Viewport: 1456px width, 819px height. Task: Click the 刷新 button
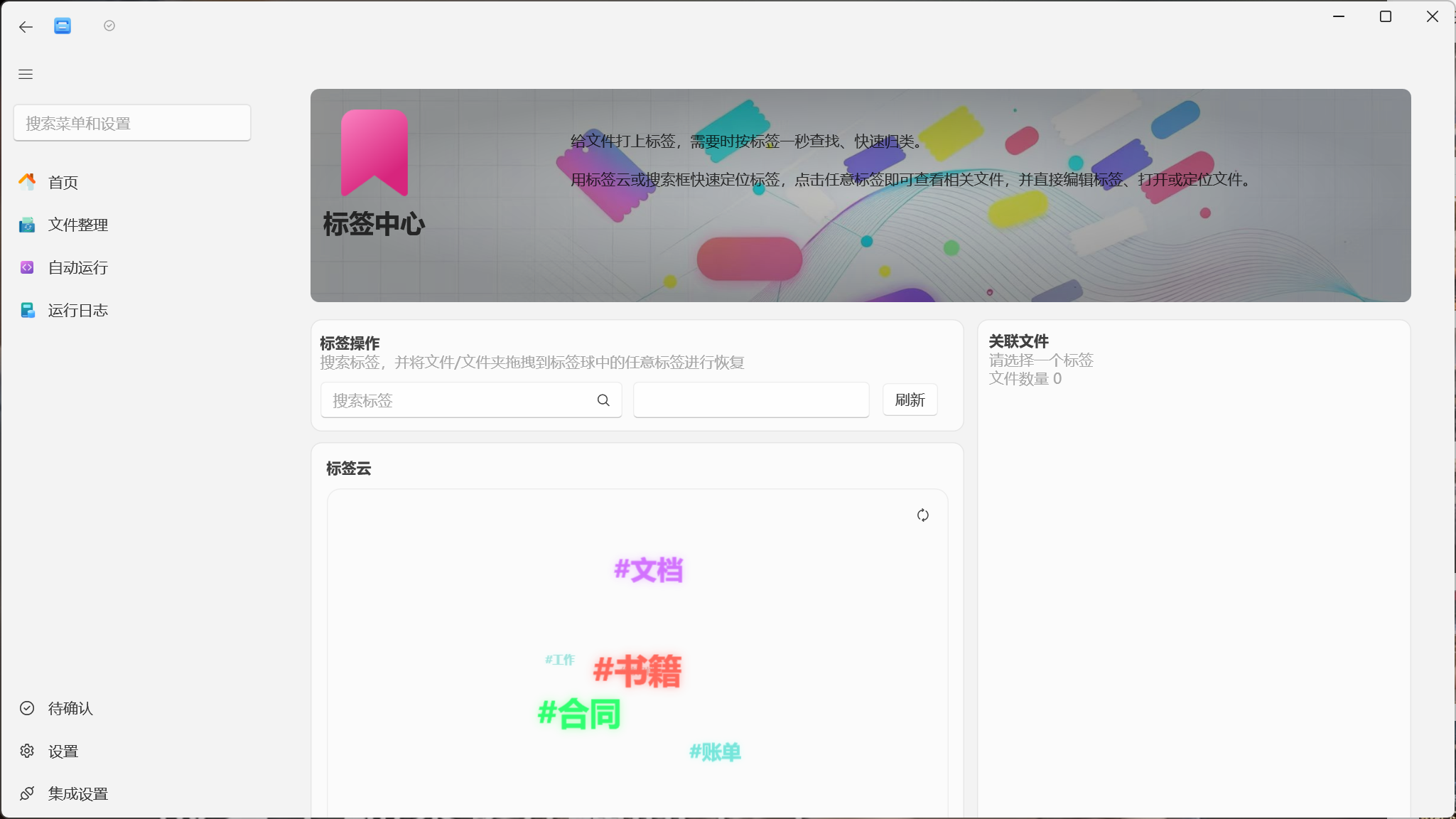[x=910, y=400]
